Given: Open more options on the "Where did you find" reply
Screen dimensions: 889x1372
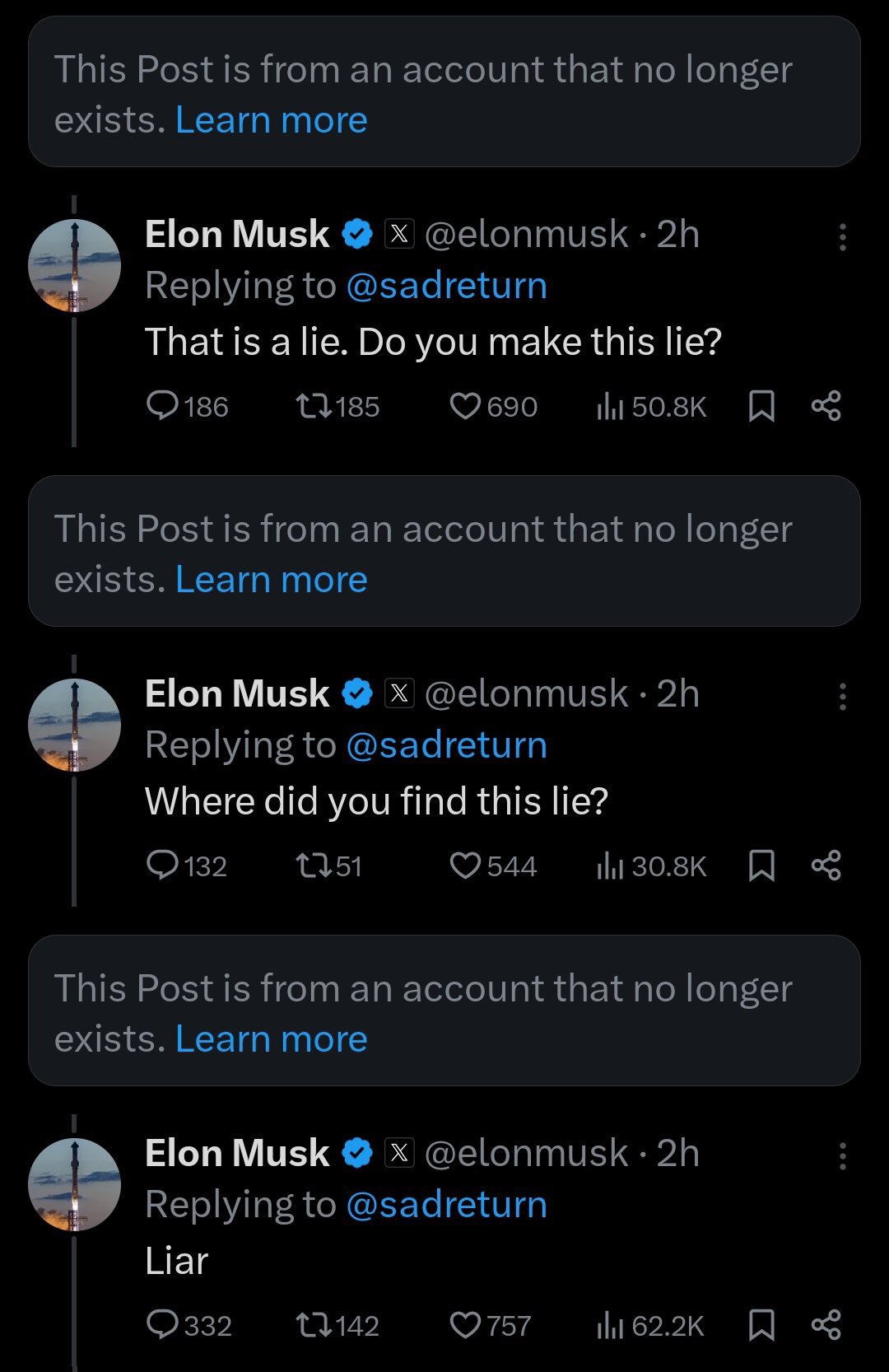Looking at the screenshot, I should [x=842, y=696].
